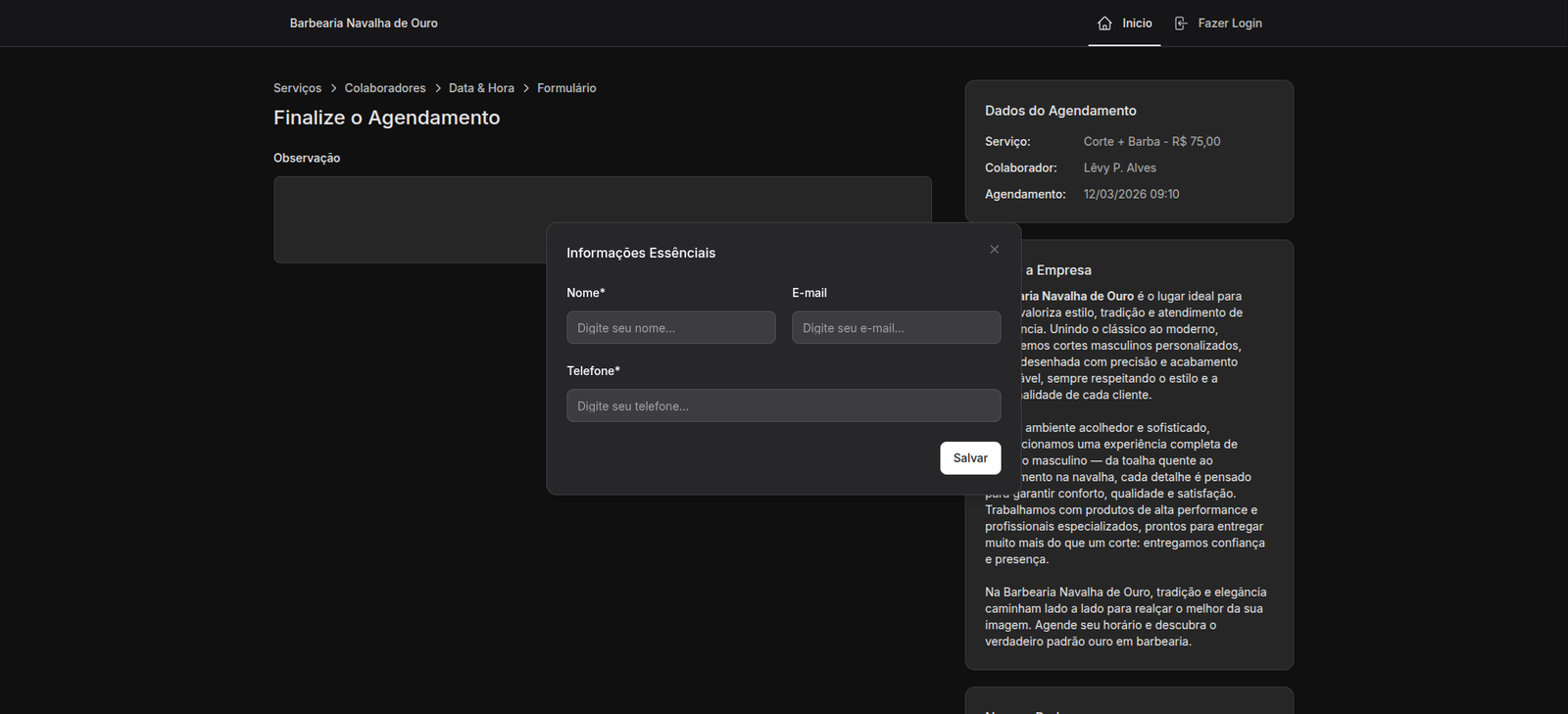Select the Formulário breadcrumb item
Viewport: 1568px width, 714px height.
tap(566, 88)
